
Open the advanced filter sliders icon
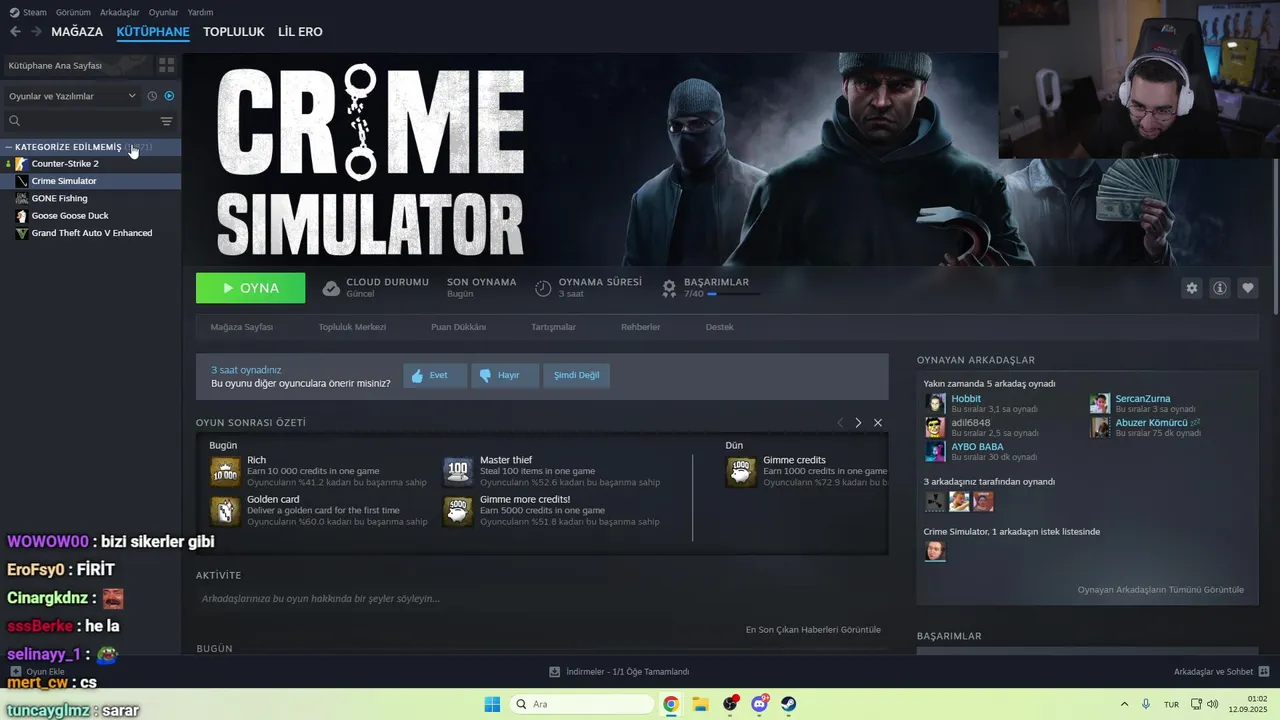(x=167, y=121)
